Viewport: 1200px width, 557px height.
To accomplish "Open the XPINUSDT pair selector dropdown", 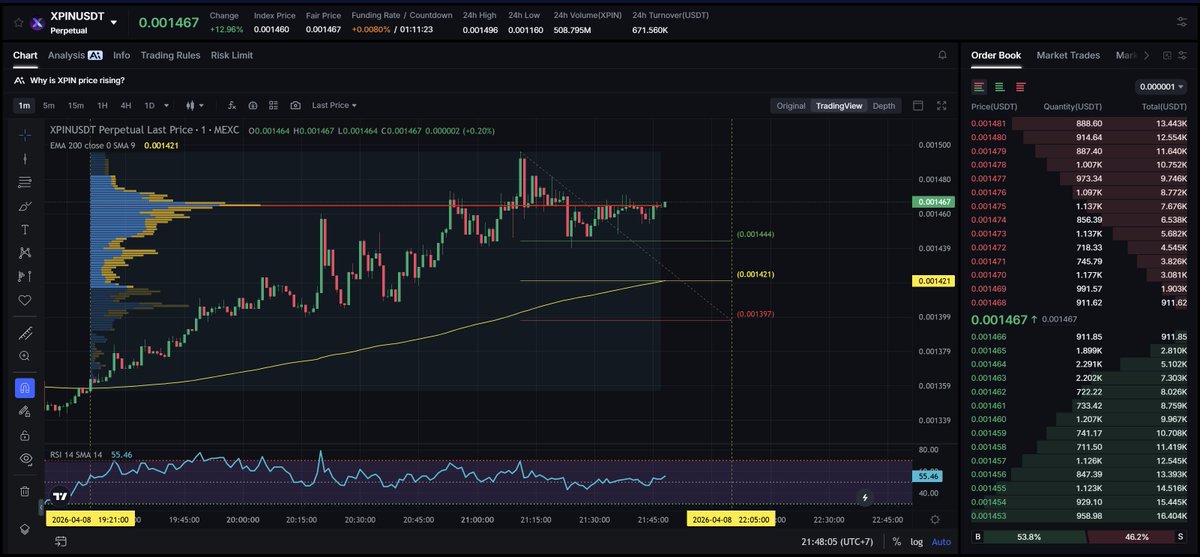I will [x=114, y=22].
